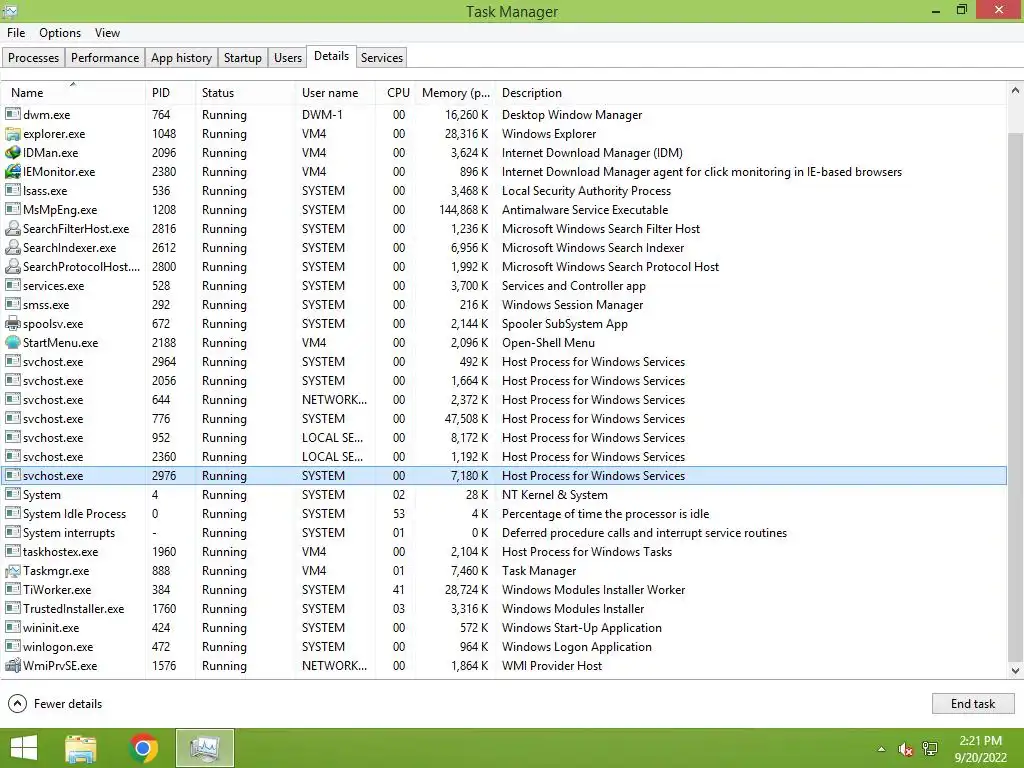Click the SearchIndexer.exe icon
The image size is (1024, 768).
click(x=12, y=247)
